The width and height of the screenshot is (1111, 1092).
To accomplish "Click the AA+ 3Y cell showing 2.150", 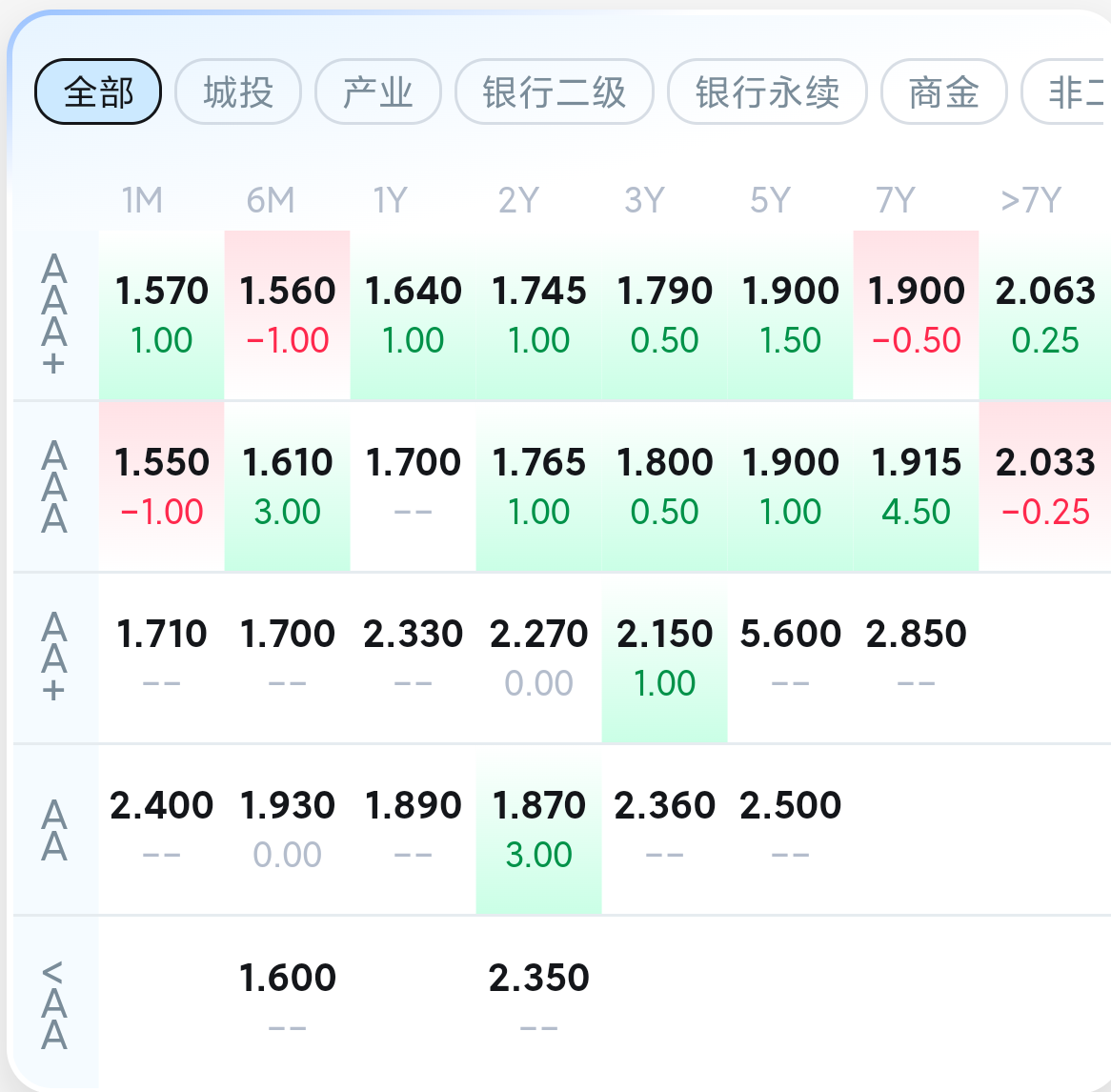I will (665, 658).
